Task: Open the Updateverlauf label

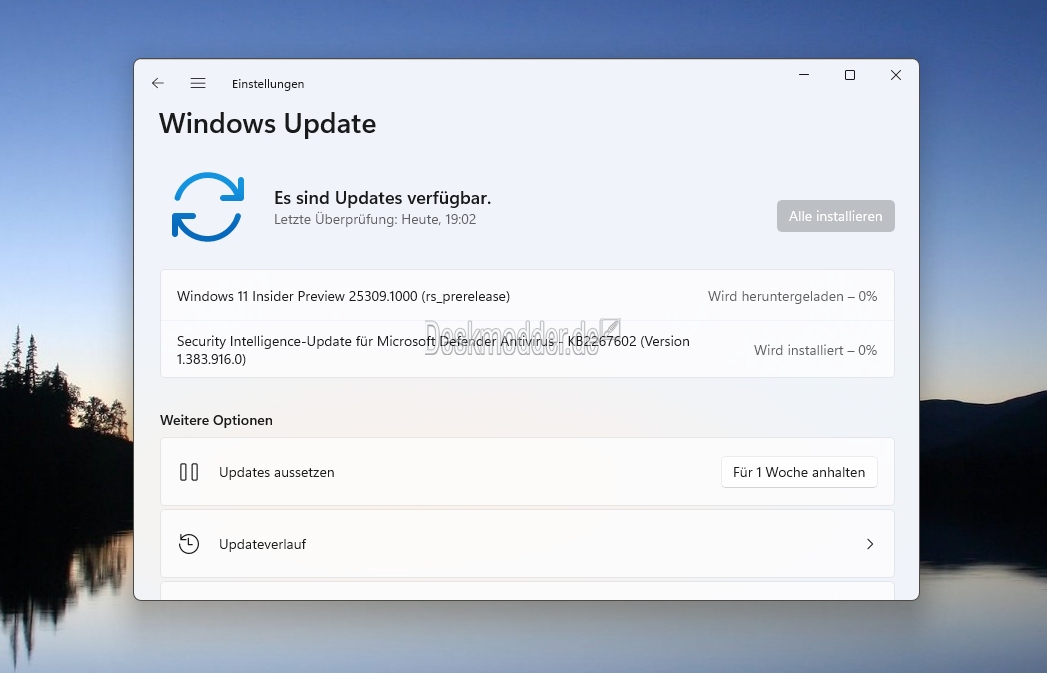Action: point(262,544)
